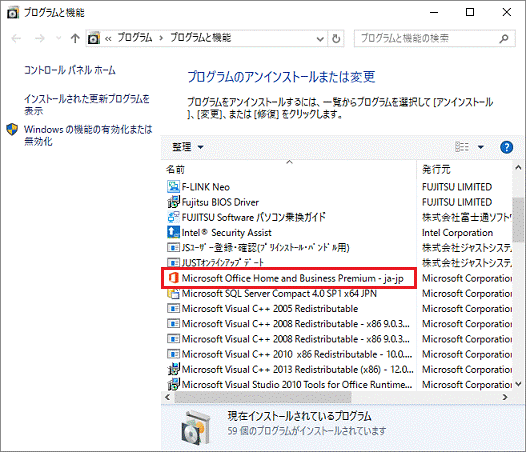Open コントロール パネル ホーム link
Screen dimensions: 526x452
click(69, 70)
